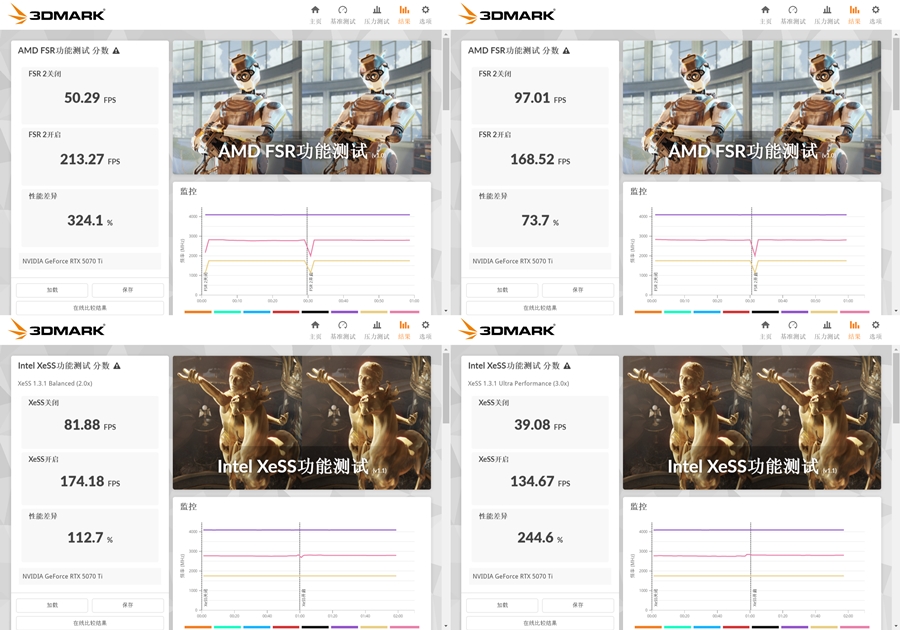Select the '213.27 FPS' FSR 2 on score
This screenshot has width=900, height=630.
[90, 160]
